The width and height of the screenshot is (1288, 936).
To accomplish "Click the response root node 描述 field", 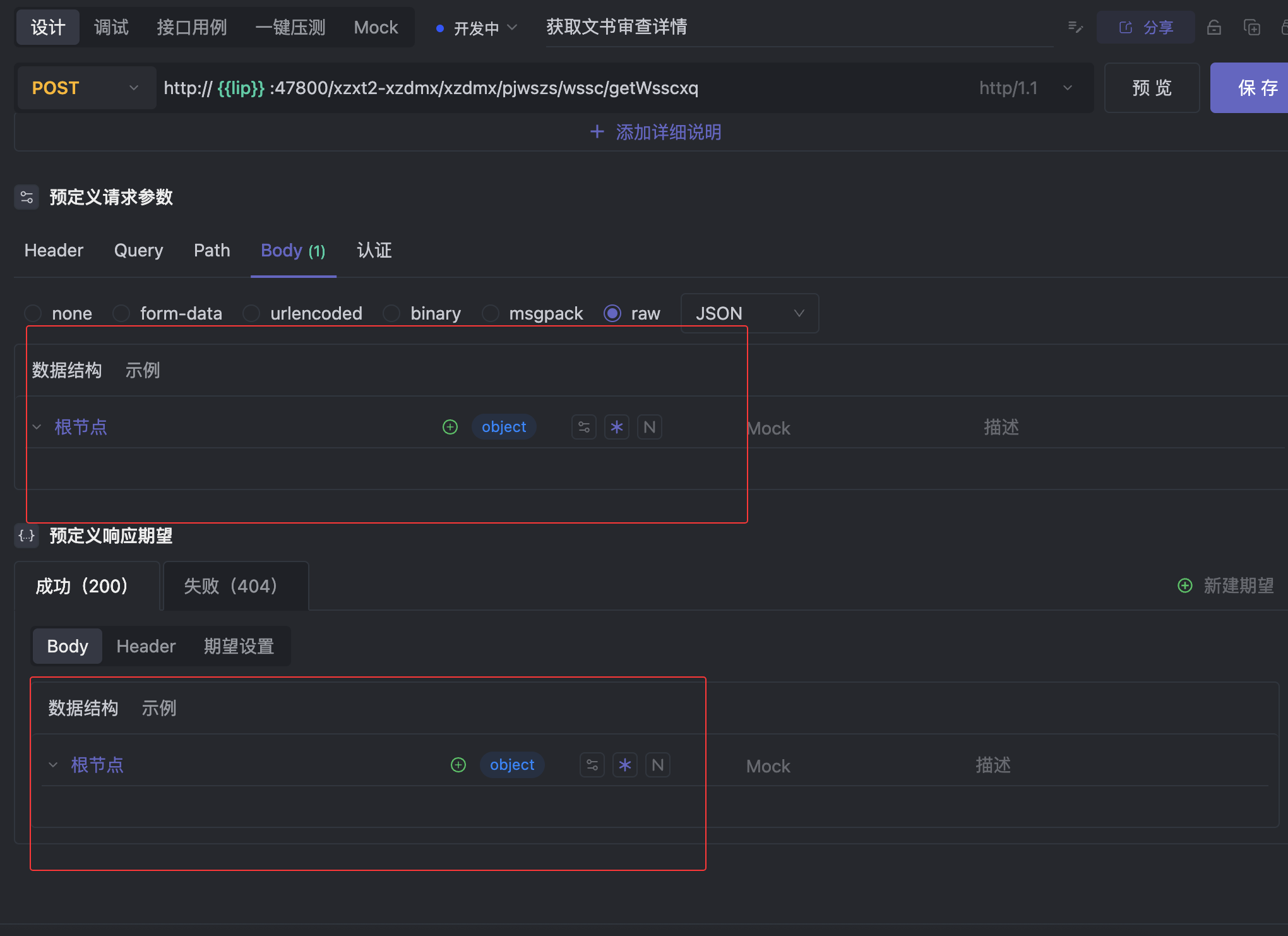I will tap(993, 765).
